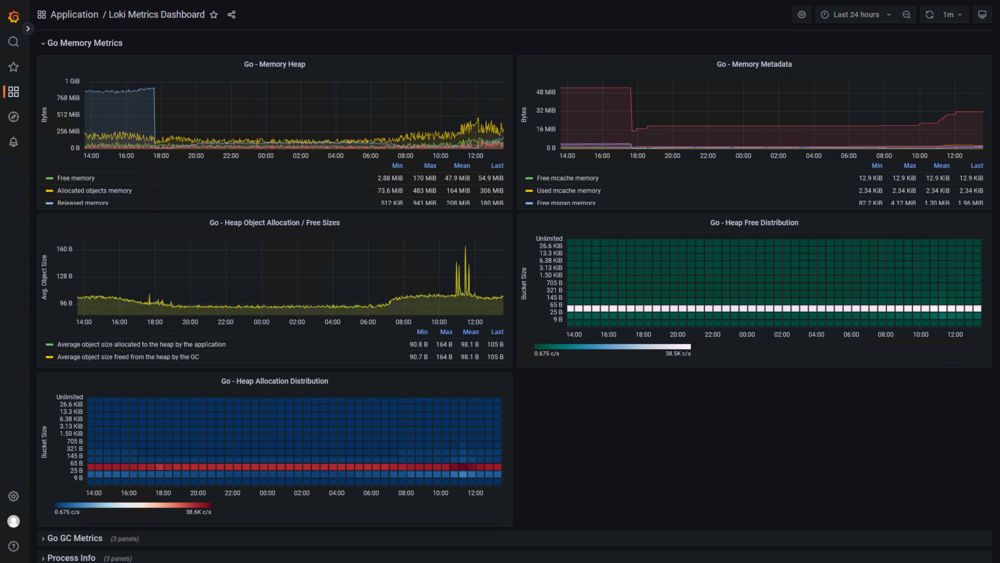Zoom out time range with magnifier icon
The width and height of the screenshot is (1000, 563).
coord(906,15)
